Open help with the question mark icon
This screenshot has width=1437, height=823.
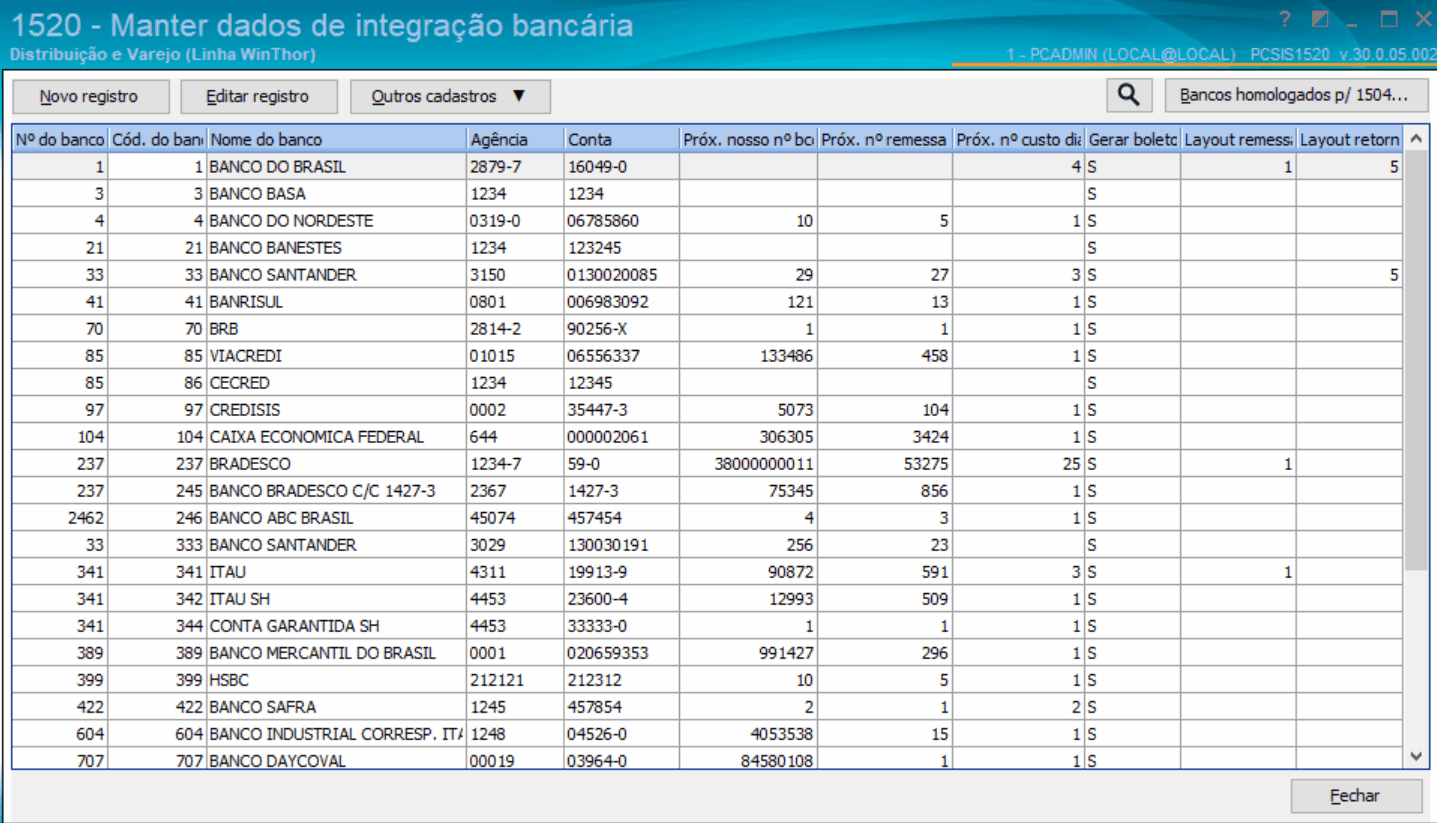tap(1285, 19)
